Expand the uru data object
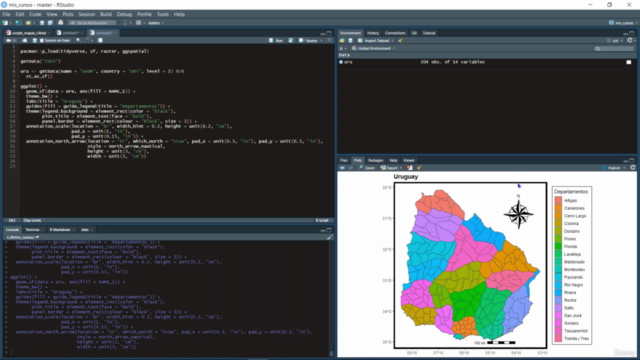This screenshot has height=360, width=640. point(341,62)
